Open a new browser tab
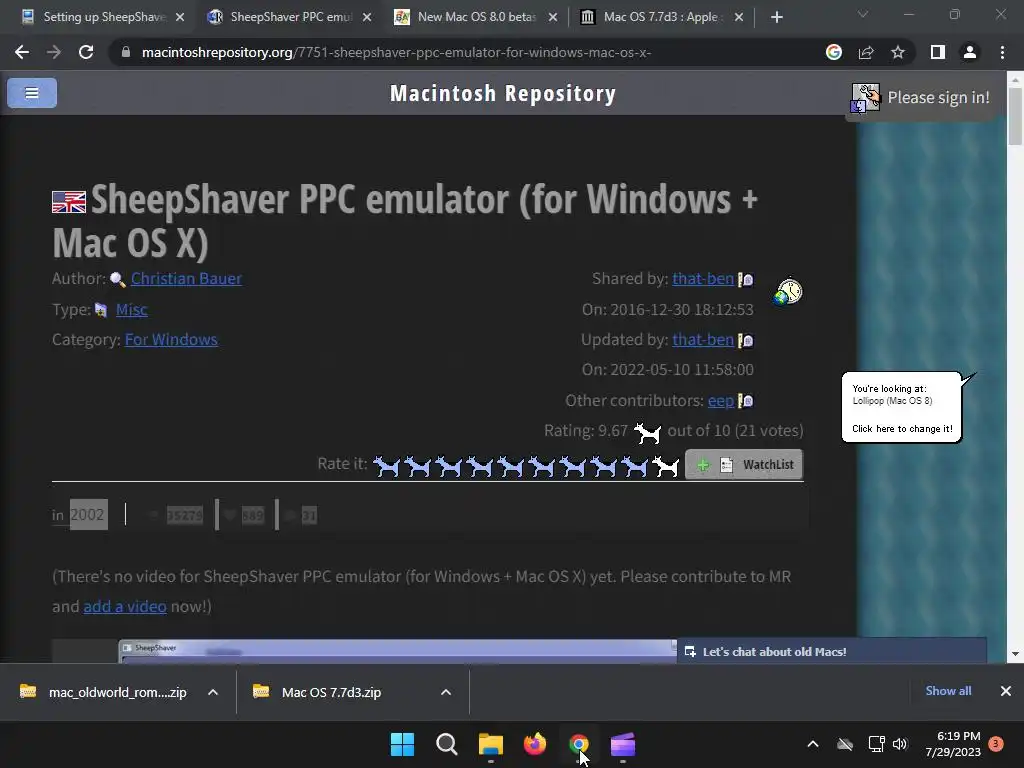The width and height of the screenshot is (1024, 768). point(776,17)
